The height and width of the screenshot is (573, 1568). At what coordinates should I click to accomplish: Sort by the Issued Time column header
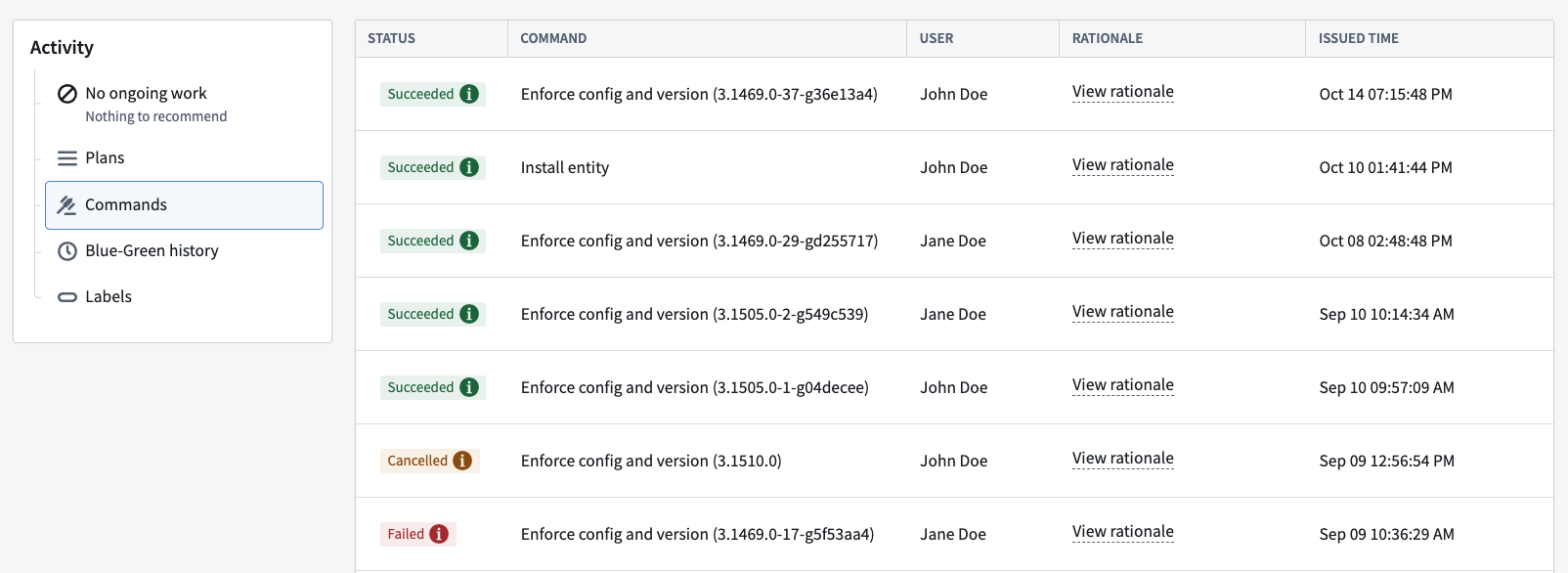tap(1358, 38)
